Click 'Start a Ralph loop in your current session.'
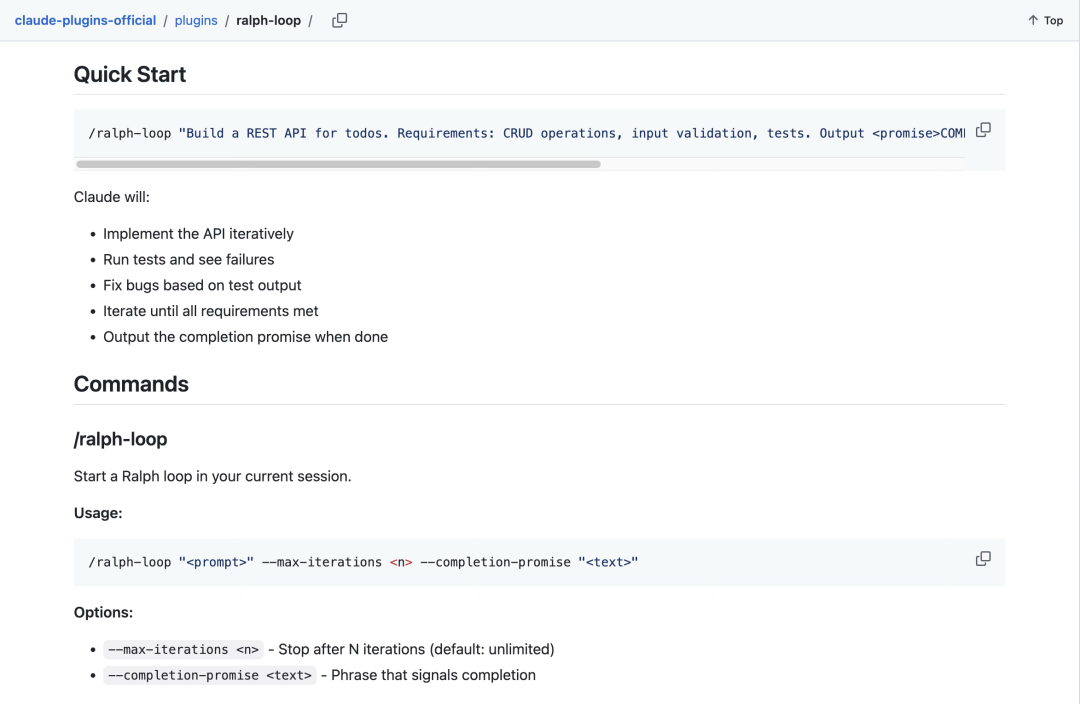Viewport: 1080px width, 704px height. [212, 477]
